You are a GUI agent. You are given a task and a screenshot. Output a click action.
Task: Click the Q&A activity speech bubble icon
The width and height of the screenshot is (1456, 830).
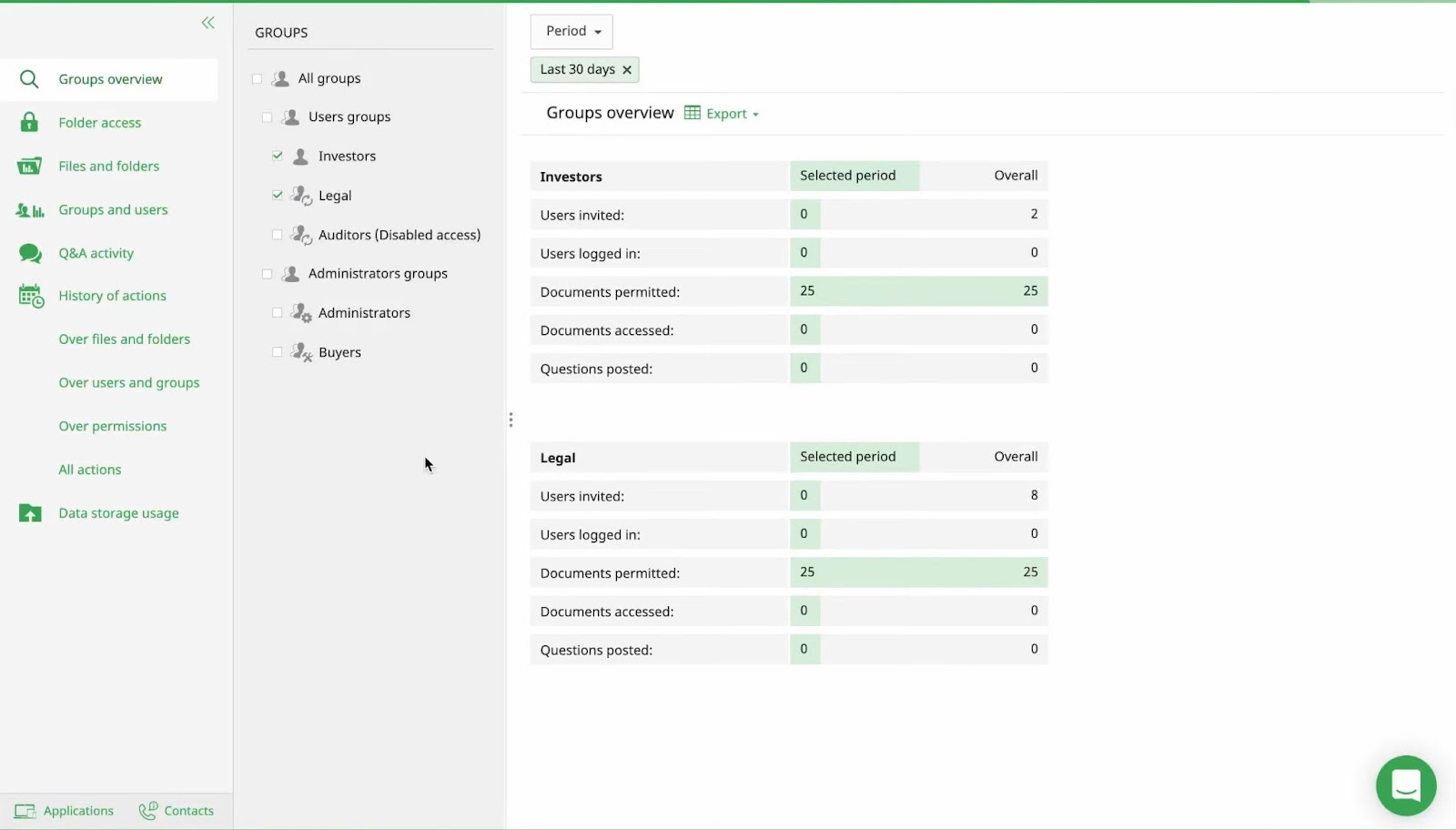tap(30, 253)
